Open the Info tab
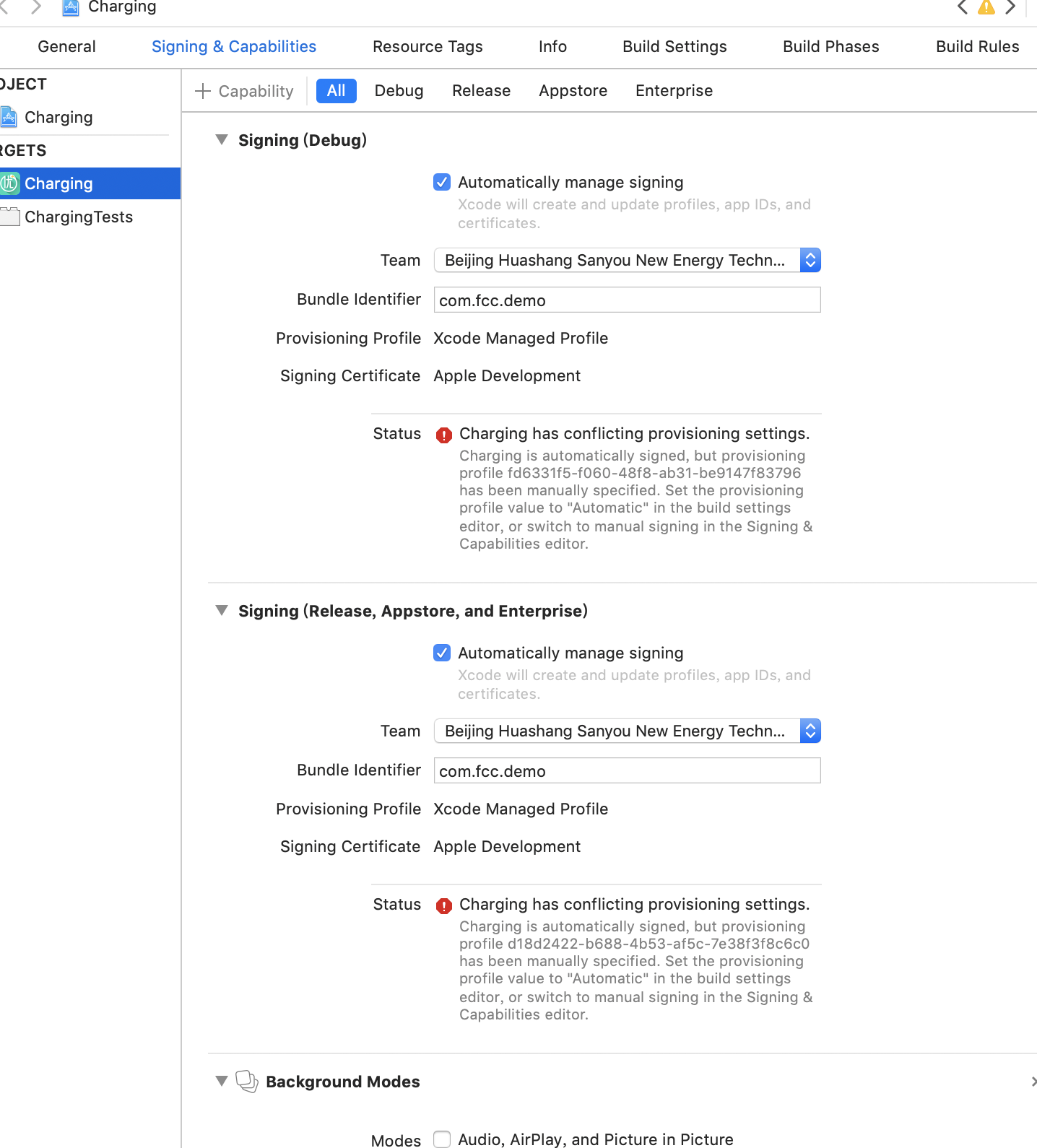 tap(552, 47)
